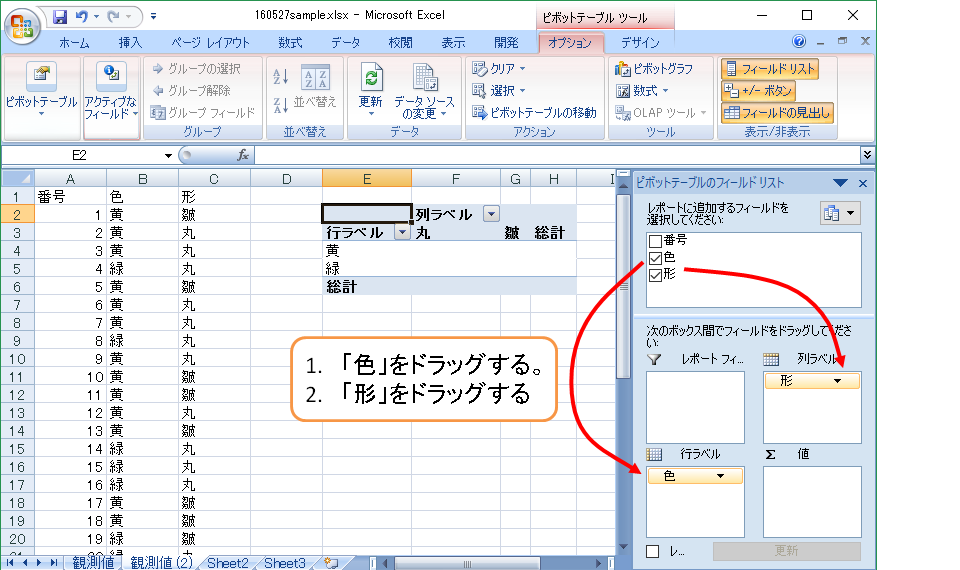Sort ascending with the A-Z icon
The image size is (960, 570).
coord(281,78)
